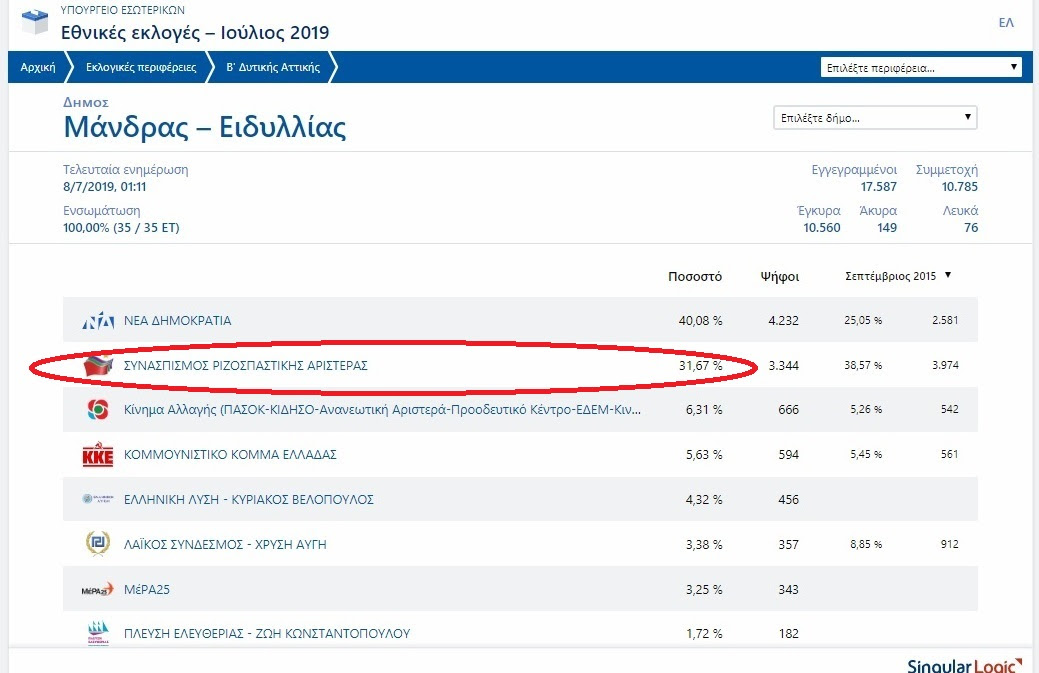Image resolution: width=1039 pixels, height=673 pixels.
Task: Open ΝΕΑ ΔΗΜΟΚΡΑΤΙΑ party results
Action: (x=178, y=321)
